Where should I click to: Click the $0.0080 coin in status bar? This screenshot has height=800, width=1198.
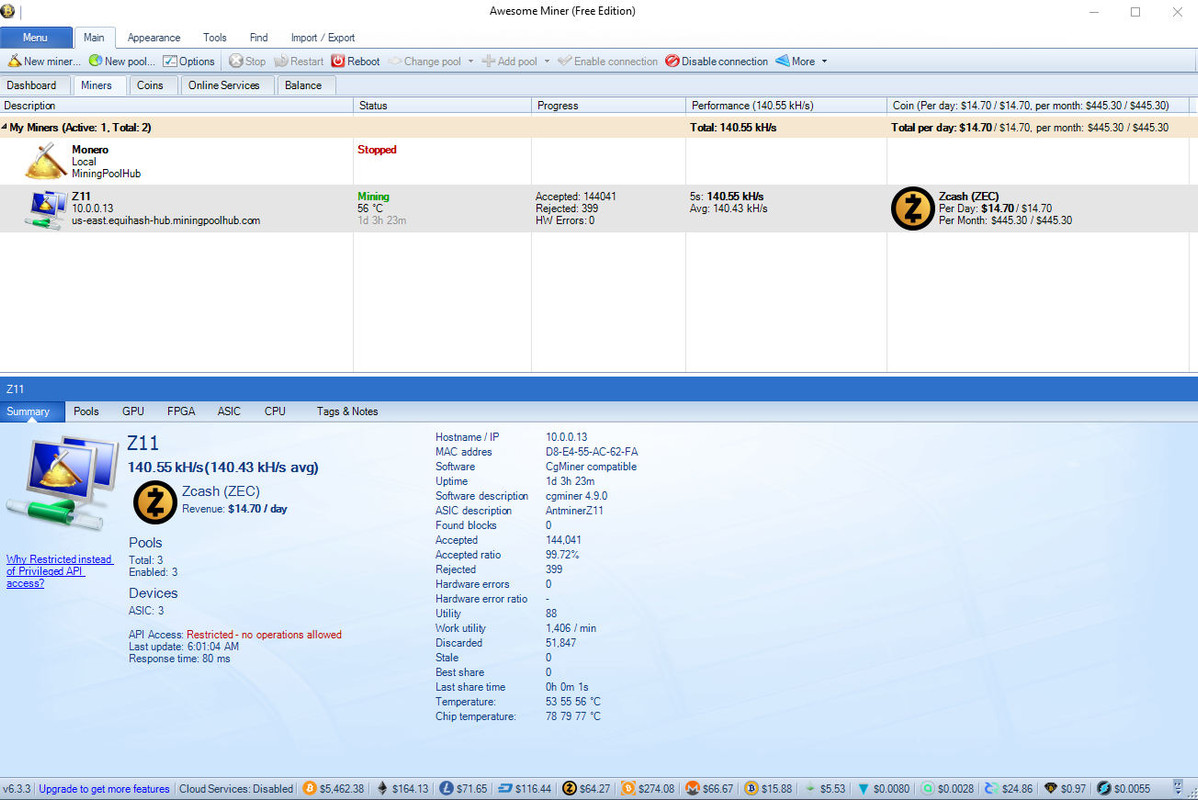[x=884, y=789]
